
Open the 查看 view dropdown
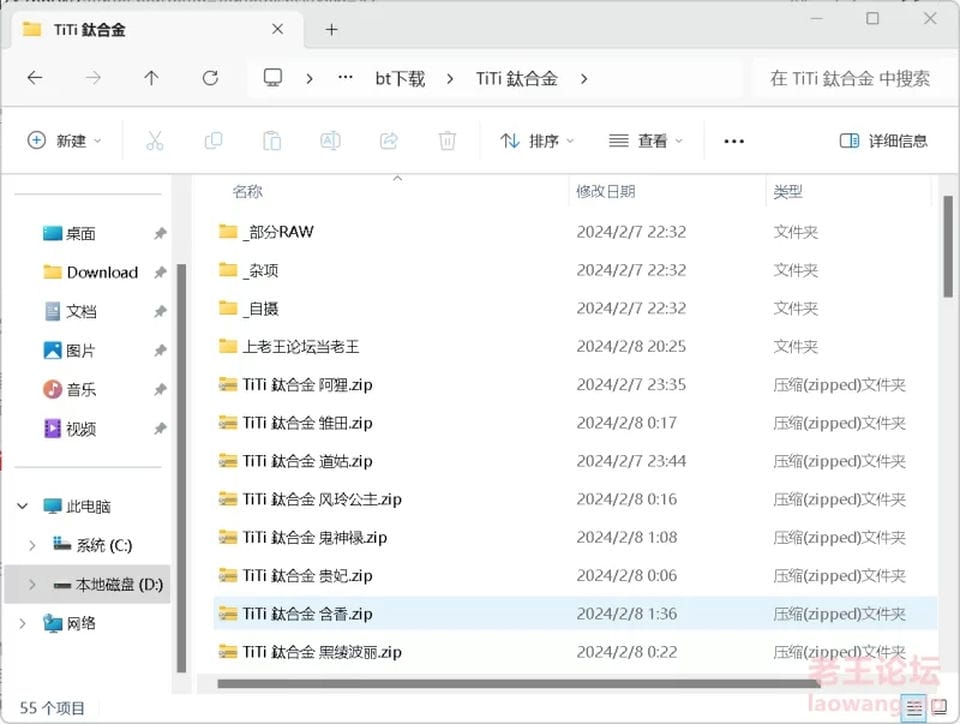(645, 141)
